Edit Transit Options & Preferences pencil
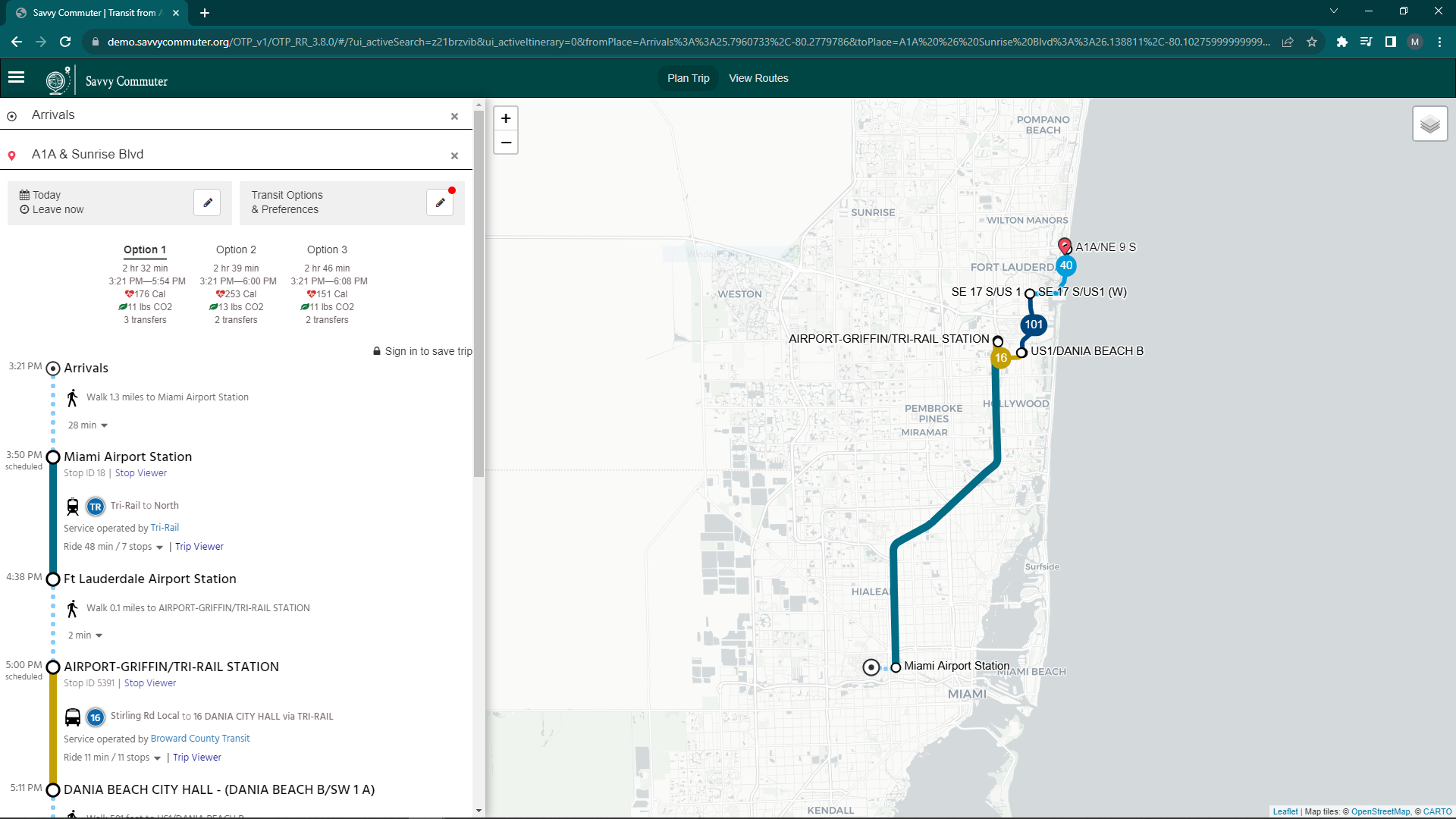Image resolution: width=1456 pixels, height=819 pixels. [440, 202]
